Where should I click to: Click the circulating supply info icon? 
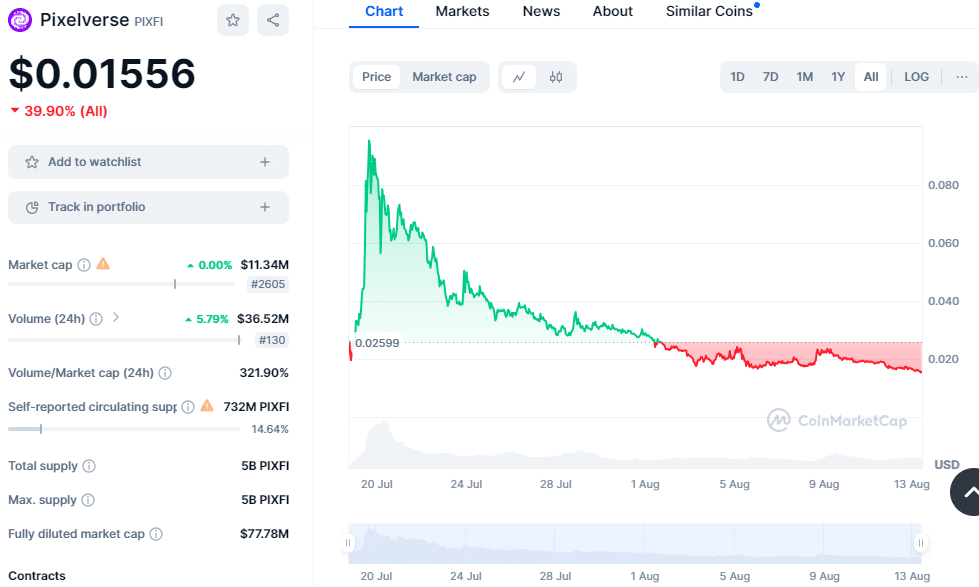click(x=187, y=407)
